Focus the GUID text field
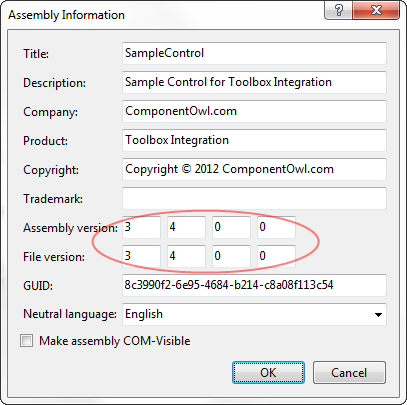 pos(254,285)
